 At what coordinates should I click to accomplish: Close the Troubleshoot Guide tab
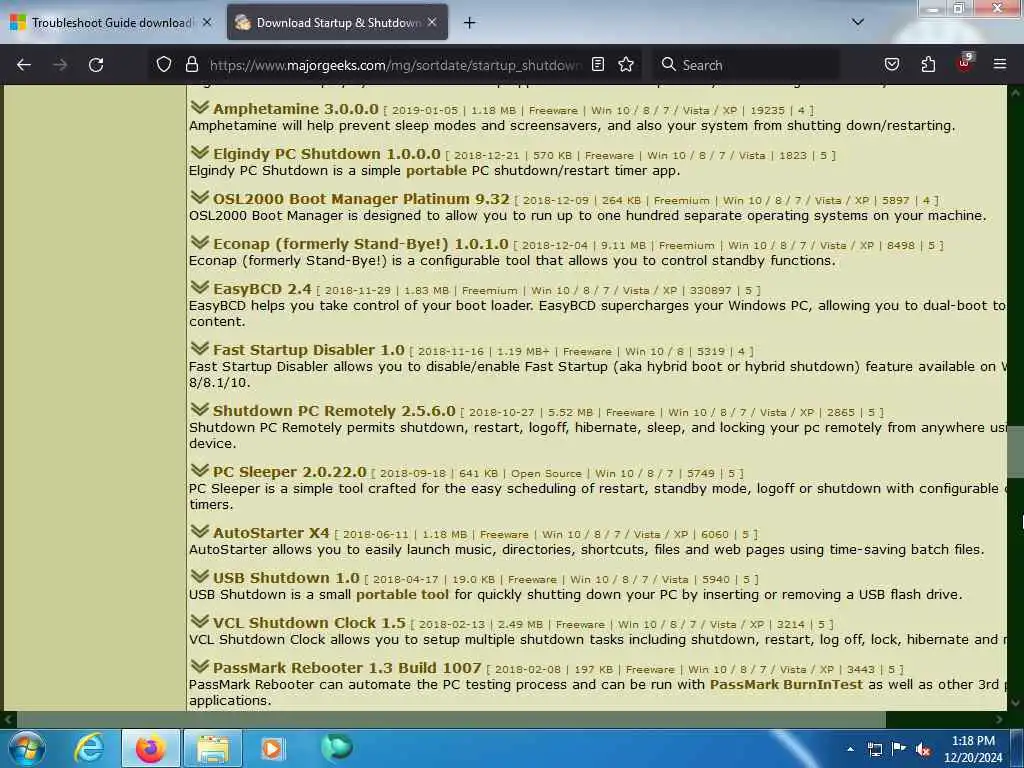206,22
